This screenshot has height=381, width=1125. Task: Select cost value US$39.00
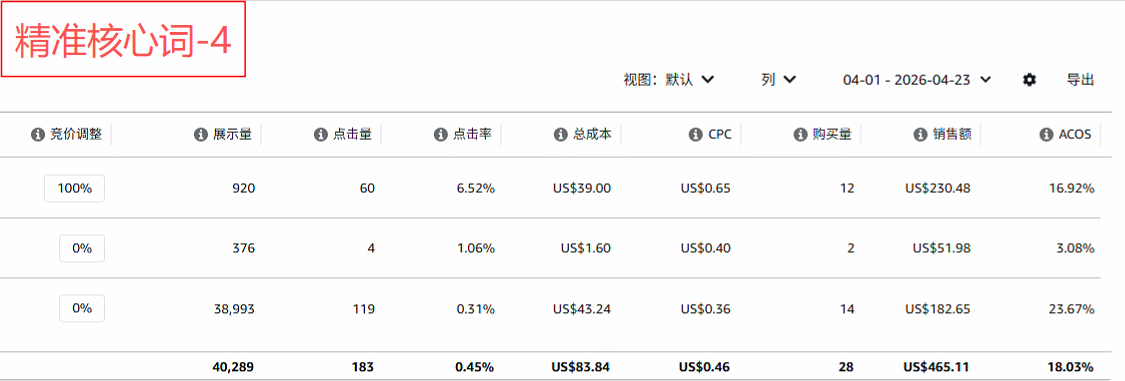582,189
